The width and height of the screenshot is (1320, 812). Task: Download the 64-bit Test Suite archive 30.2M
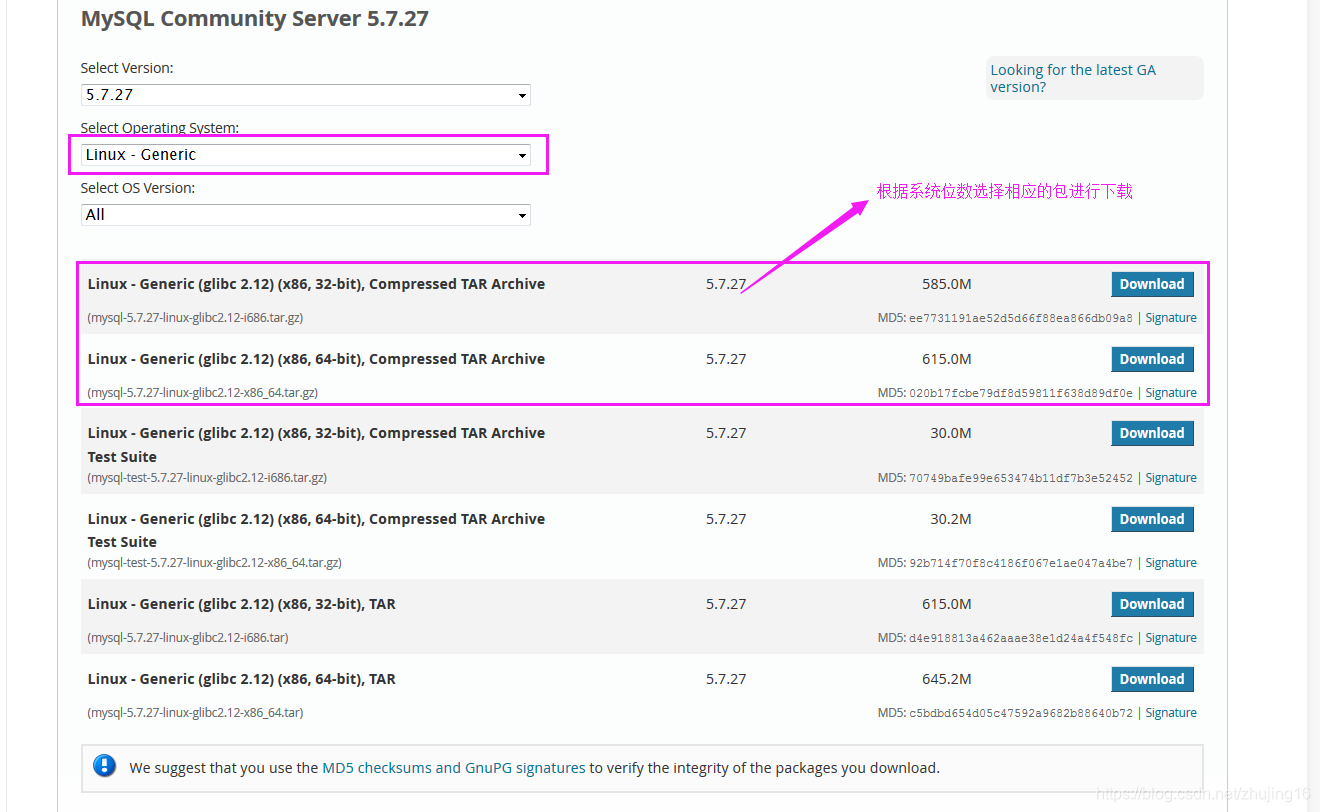pyautogui.click(x=1152, y=519)
